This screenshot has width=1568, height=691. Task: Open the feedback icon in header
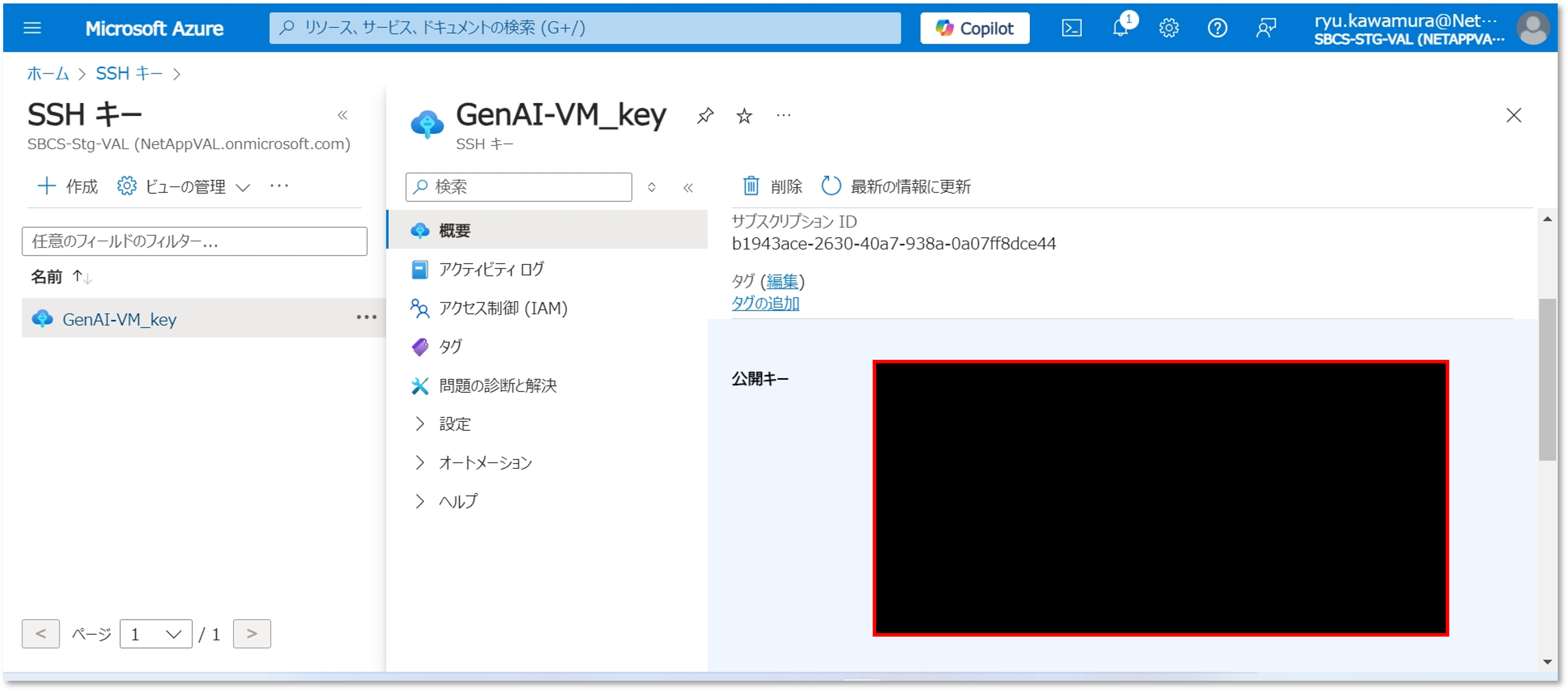[x=1266, y=28]
